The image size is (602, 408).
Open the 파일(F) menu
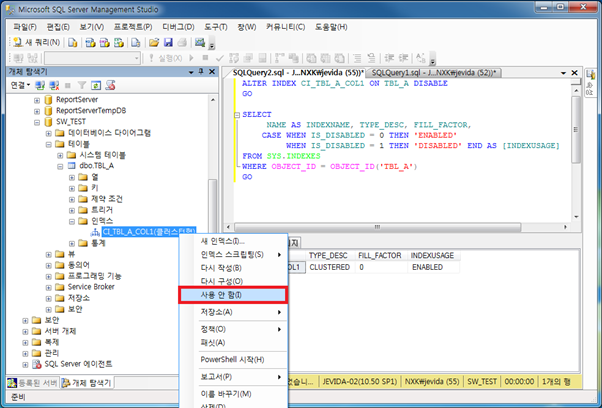[25, 27]
